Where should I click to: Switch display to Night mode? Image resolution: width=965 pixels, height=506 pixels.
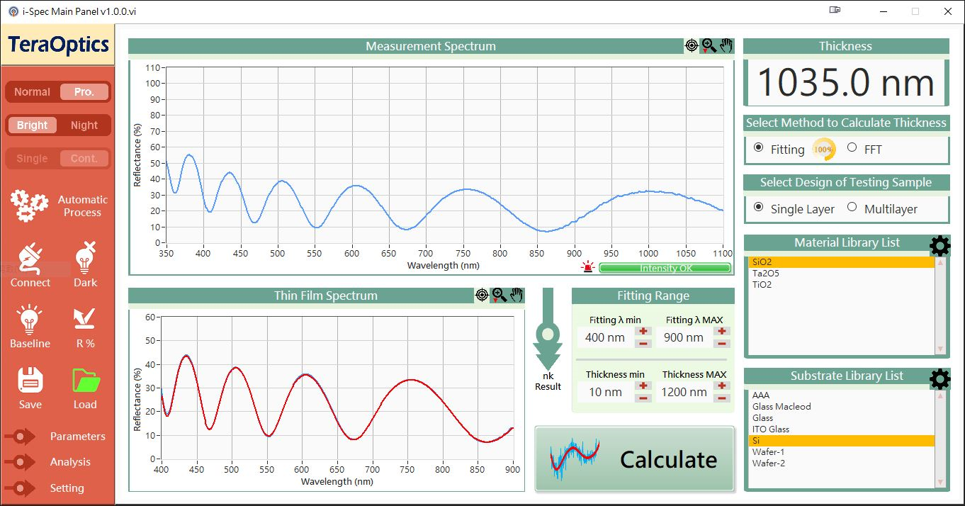coord(84,125)
